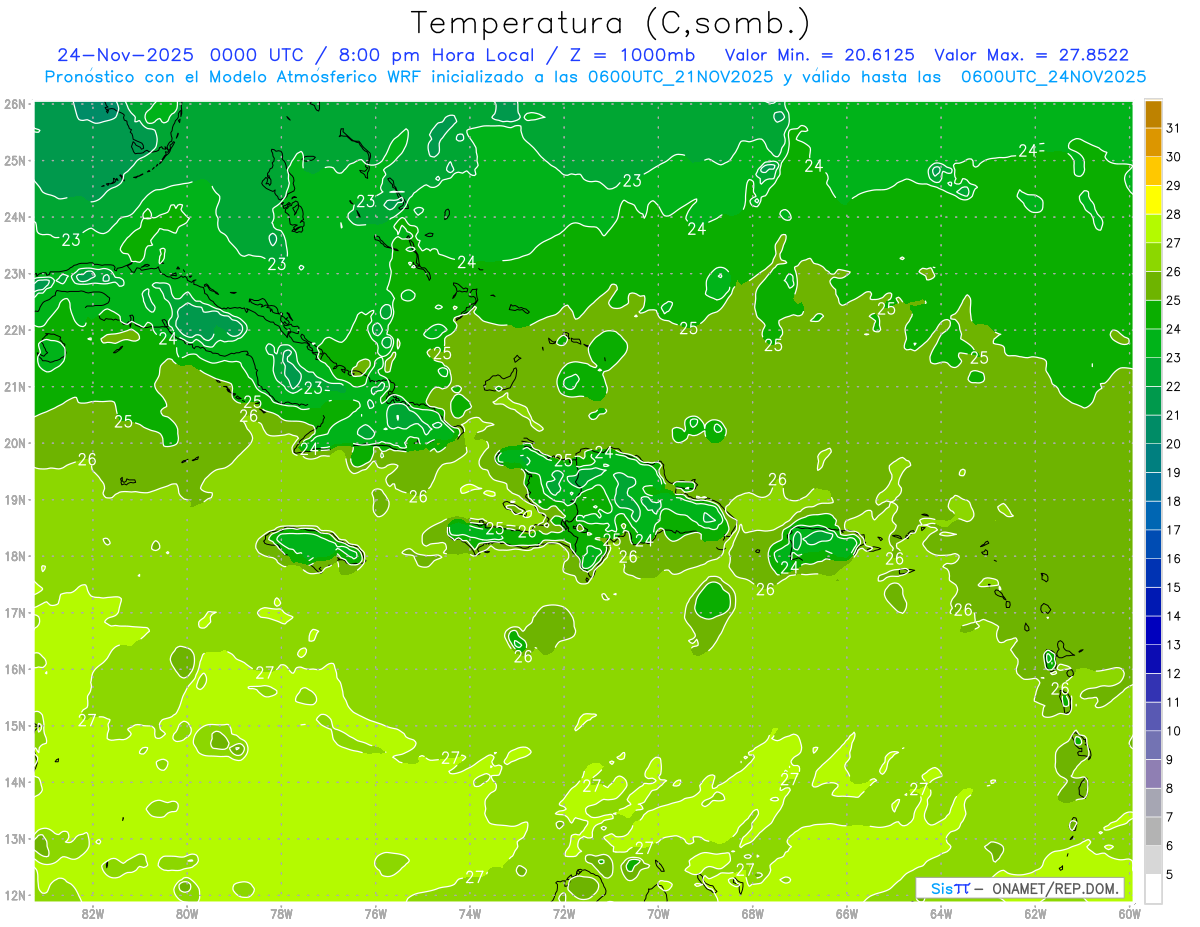Click the "Valor Max. = 27.8522" text
The height and width of the screenshot is (927, 1200).
[1031, 55]
